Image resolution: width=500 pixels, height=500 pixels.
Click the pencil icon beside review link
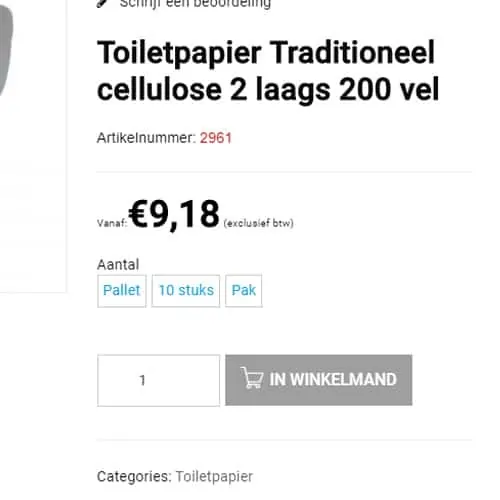(102, 3)
